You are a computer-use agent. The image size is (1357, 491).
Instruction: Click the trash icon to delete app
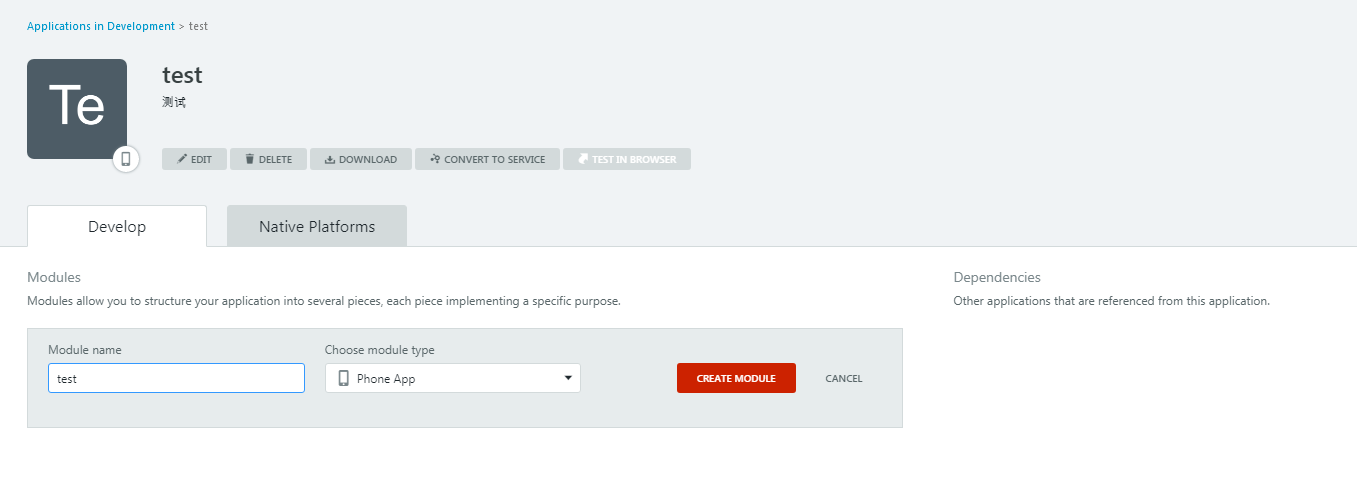(250, 159)
